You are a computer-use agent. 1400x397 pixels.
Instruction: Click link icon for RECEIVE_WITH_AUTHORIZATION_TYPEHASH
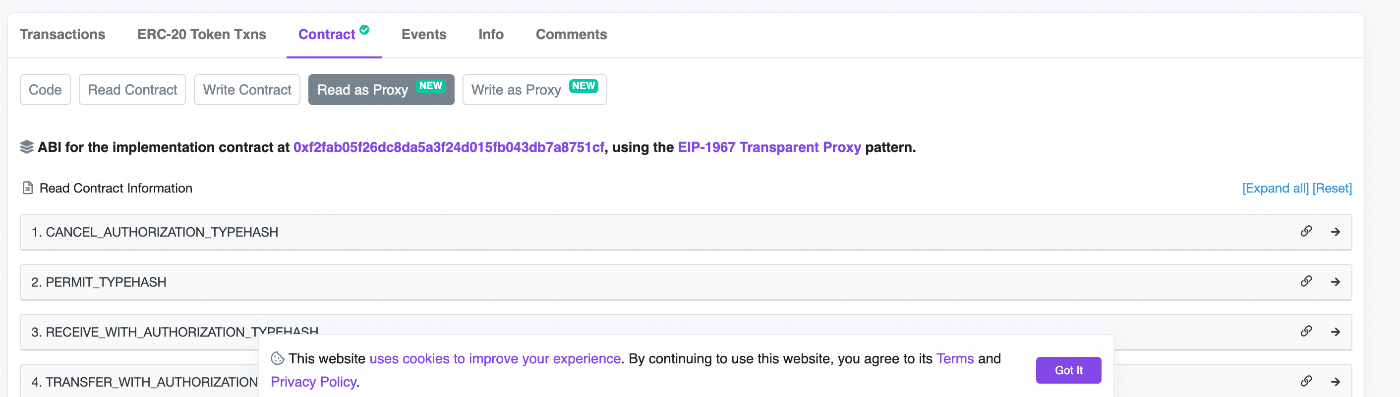click(1306, 331)
